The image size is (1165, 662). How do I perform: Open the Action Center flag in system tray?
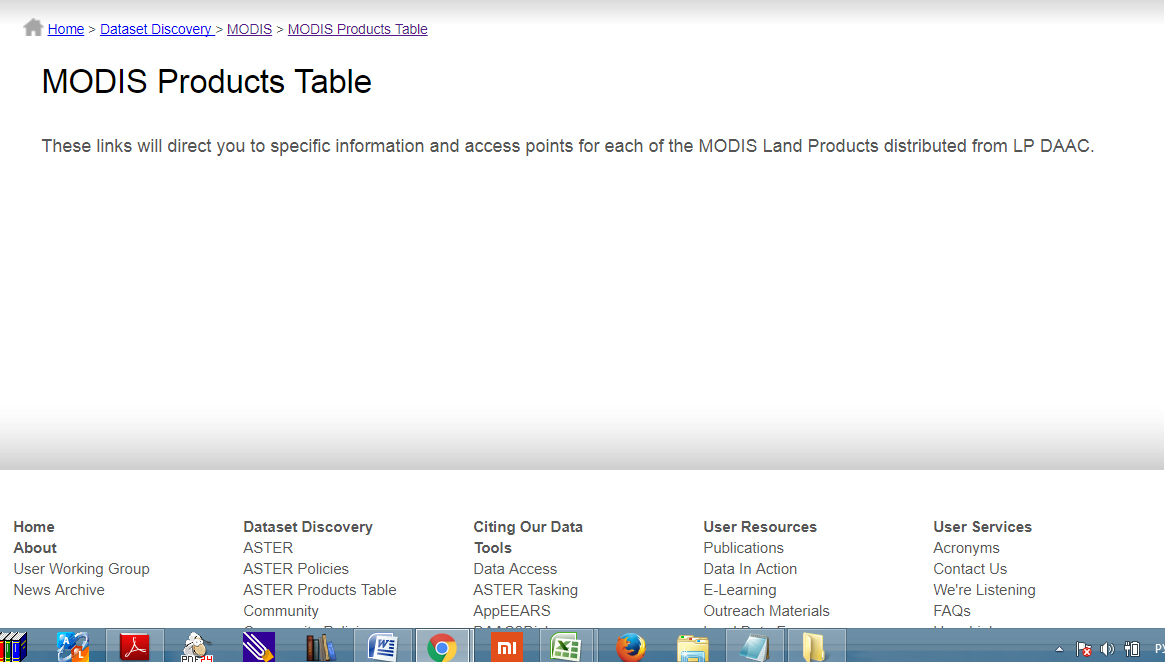tap(1083, 647)
